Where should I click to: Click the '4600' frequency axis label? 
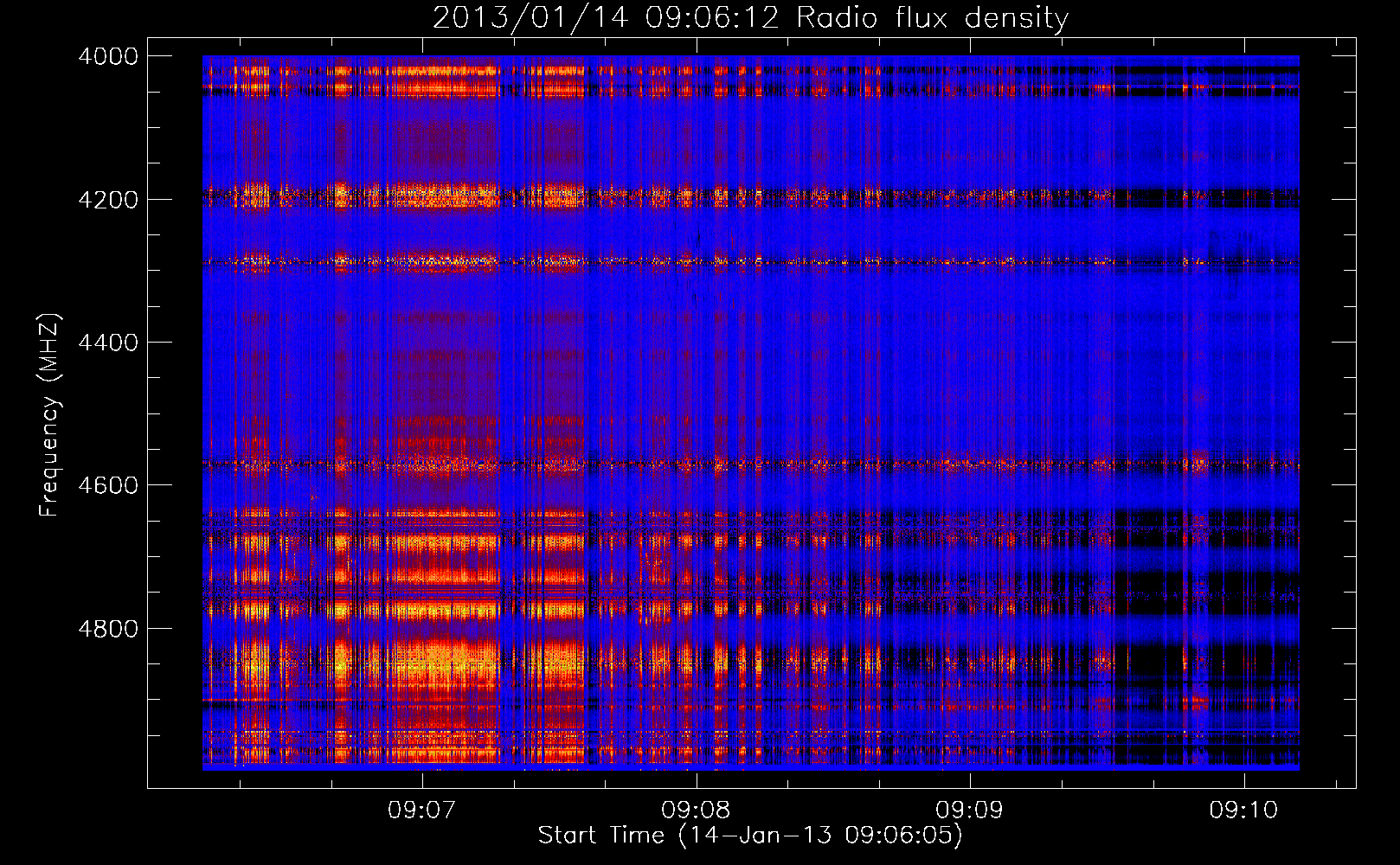[x=108, y=485]
